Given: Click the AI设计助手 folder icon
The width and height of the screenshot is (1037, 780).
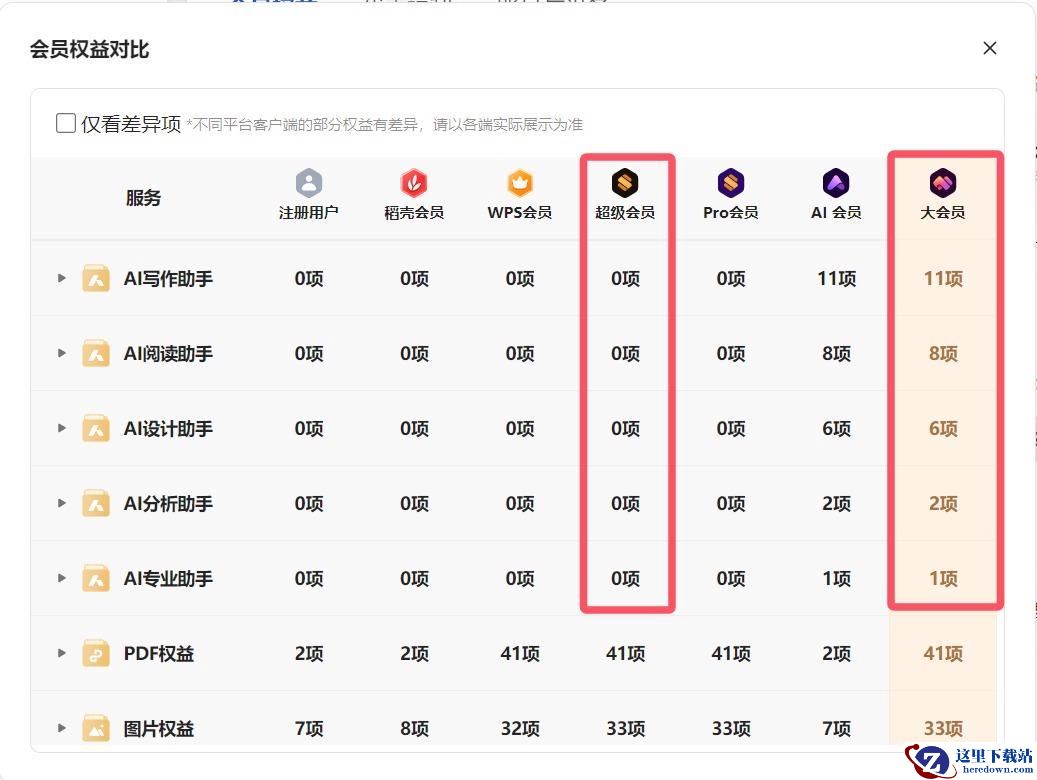Looking at the screenshot, I should pyautogui.click(x=96, y=429).
